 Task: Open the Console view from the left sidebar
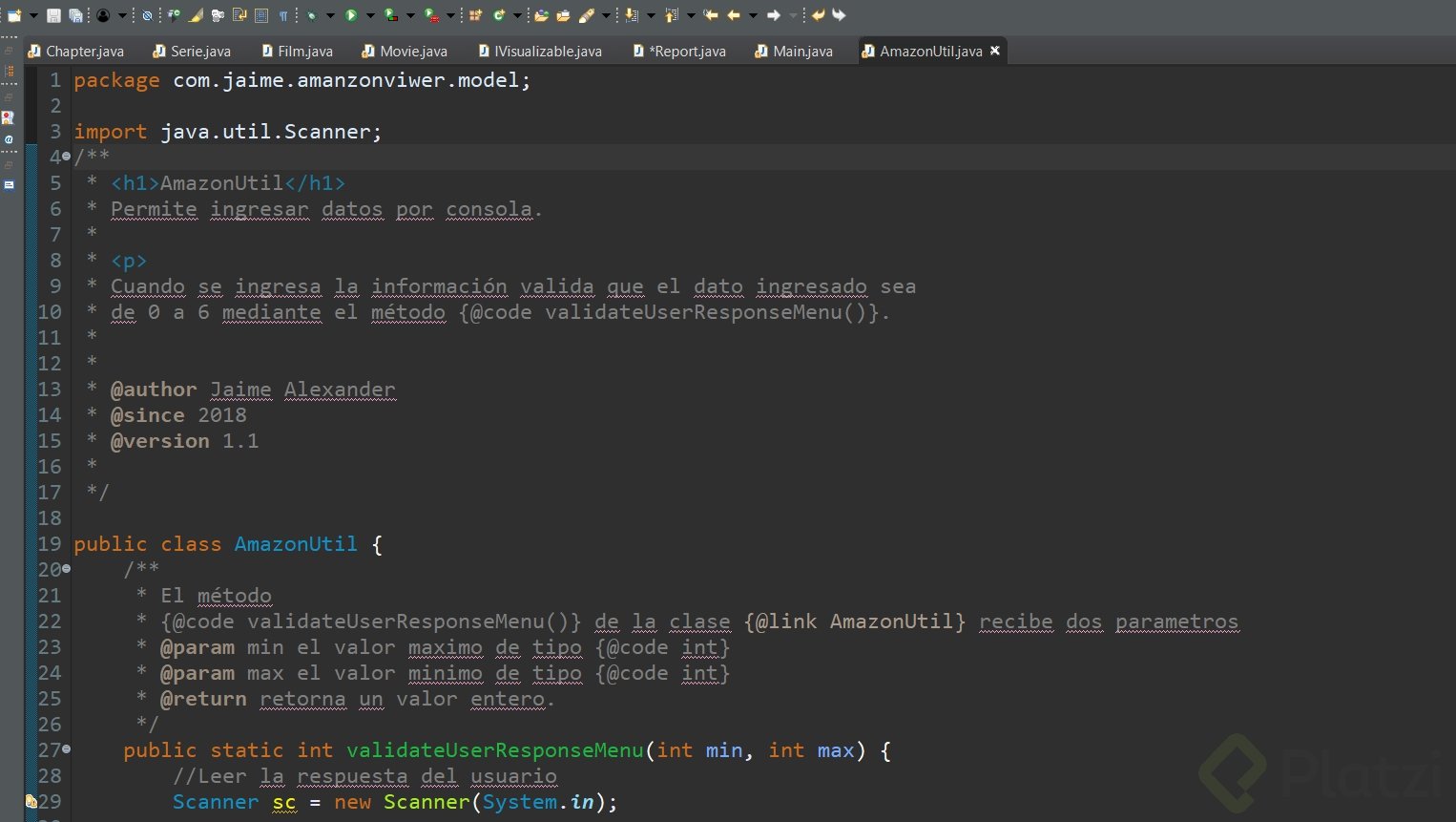coord(9,185)
